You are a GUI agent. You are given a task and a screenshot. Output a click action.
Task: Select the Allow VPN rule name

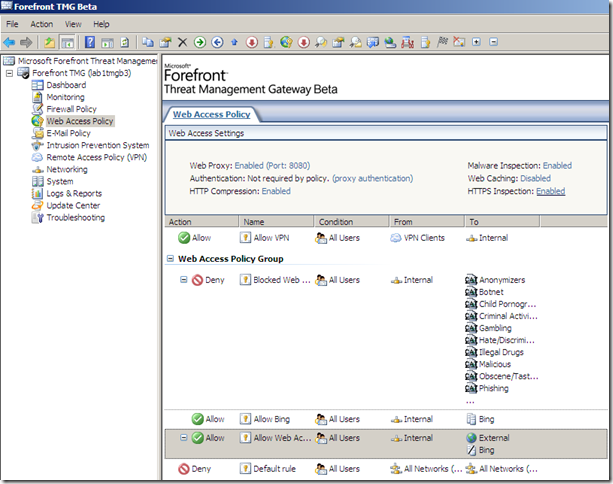click(x=271, y=238)
